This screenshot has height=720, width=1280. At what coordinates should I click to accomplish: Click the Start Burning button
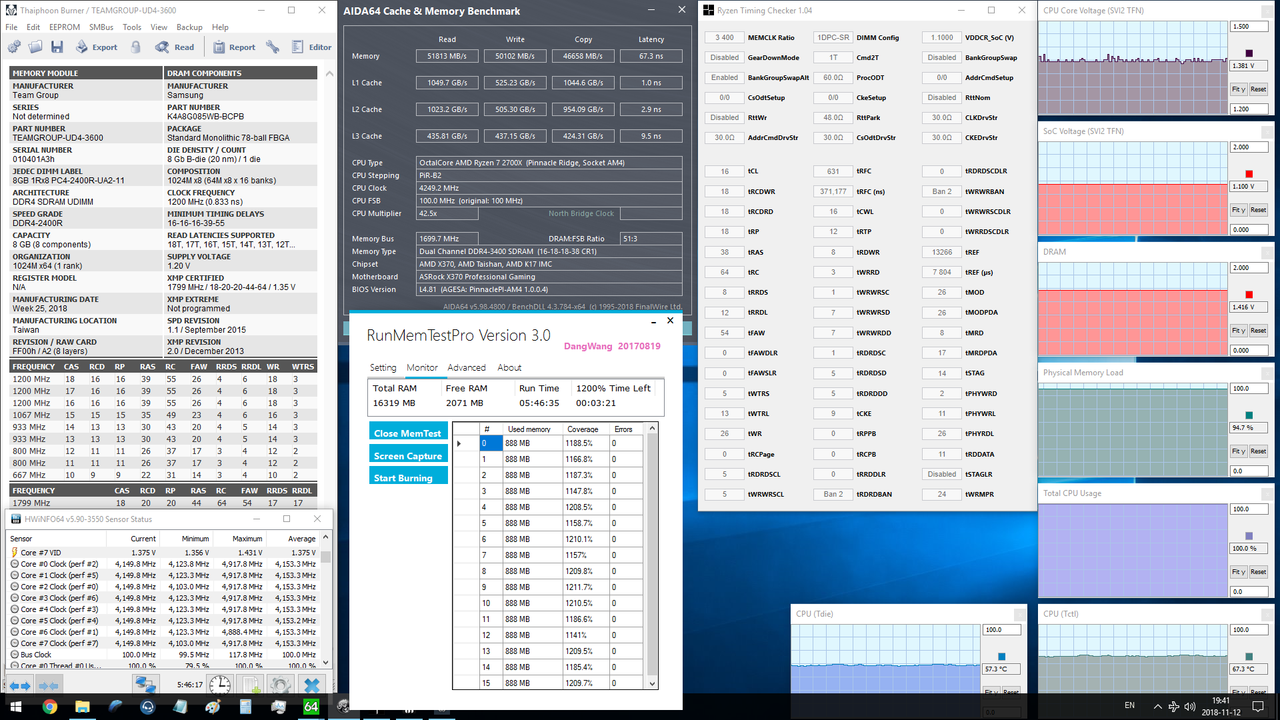[x=407, y=478]
